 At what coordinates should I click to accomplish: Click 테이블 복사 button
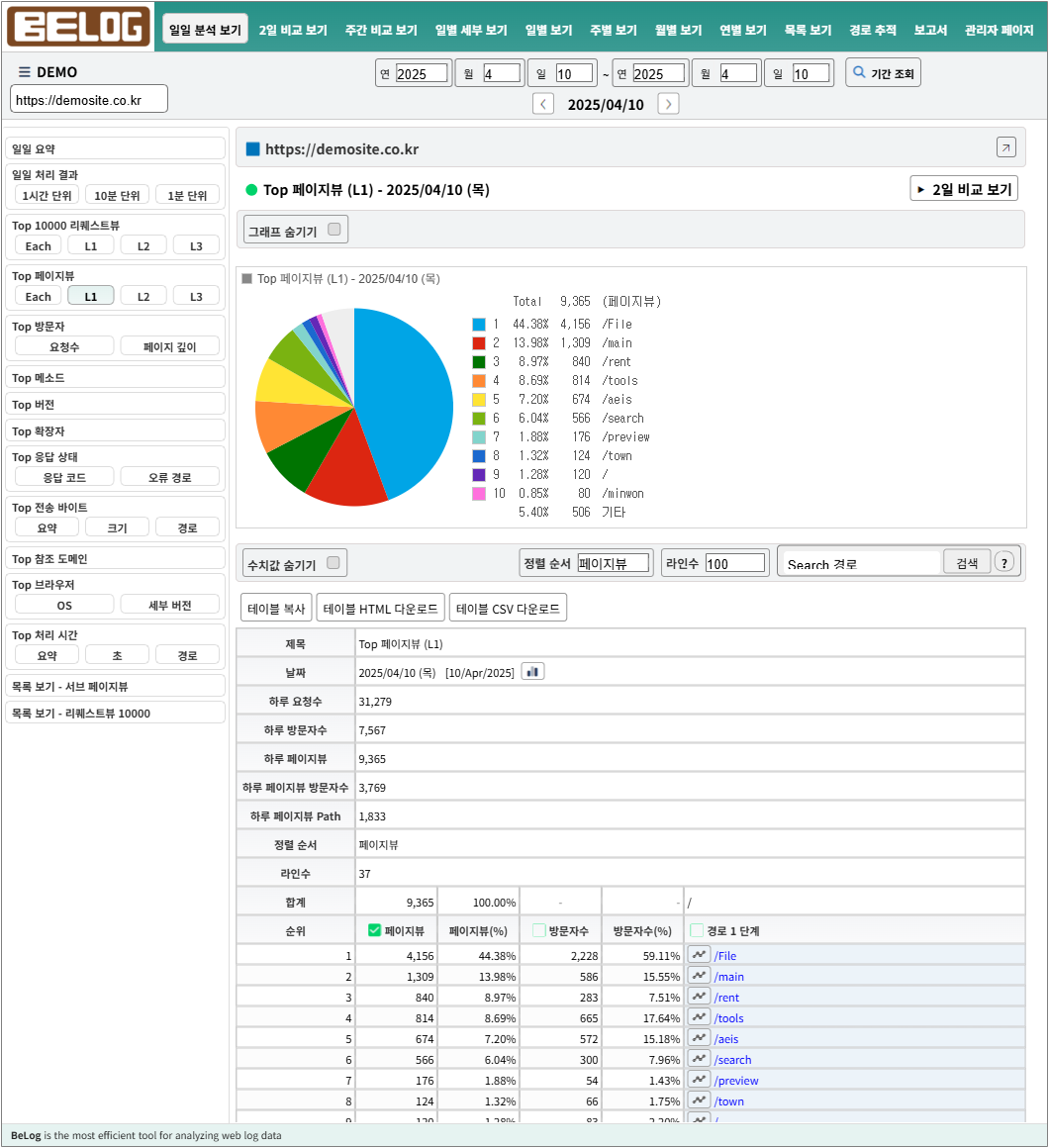276,608
